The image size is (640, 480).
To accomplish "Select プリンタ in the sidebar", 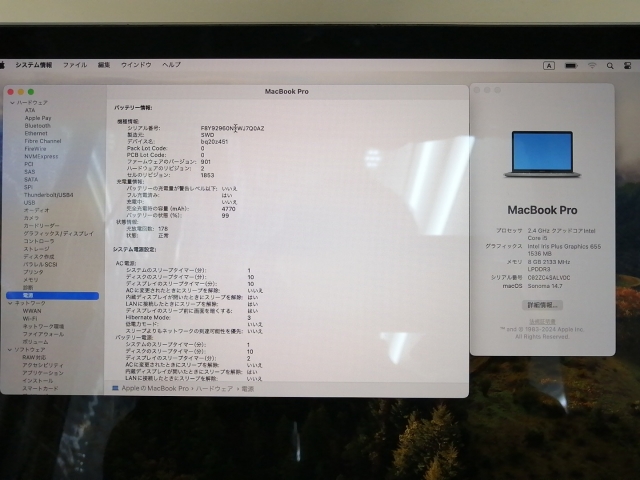I will coord(33,272).
